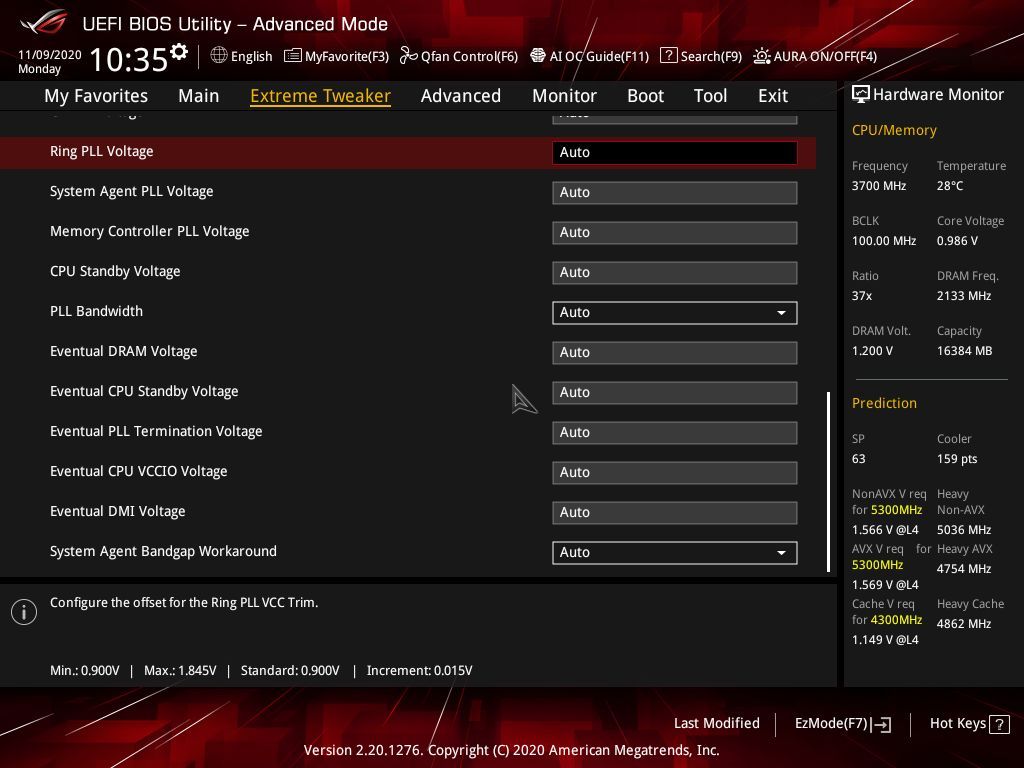Click the 16384 MB capacity value
Screen dimensions: 1024x768
965,351
